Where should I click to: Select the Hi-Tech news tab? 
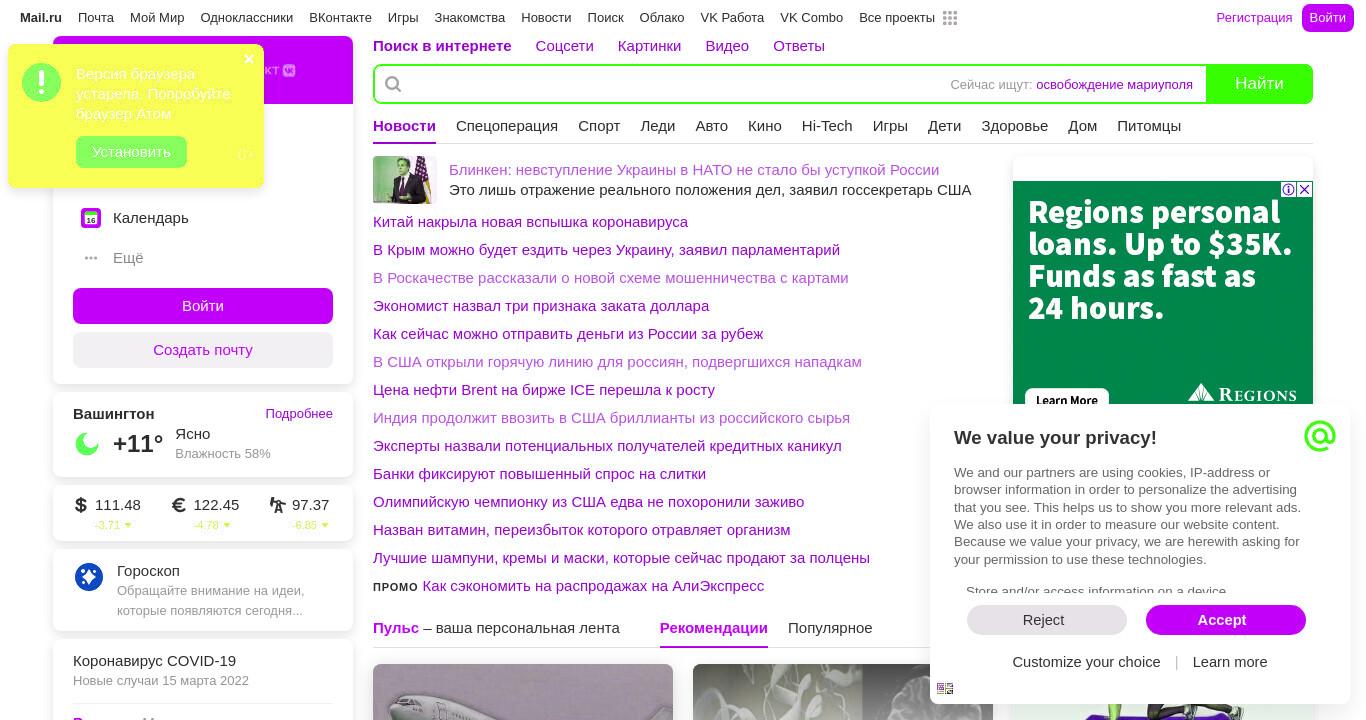tap(827, 126)
